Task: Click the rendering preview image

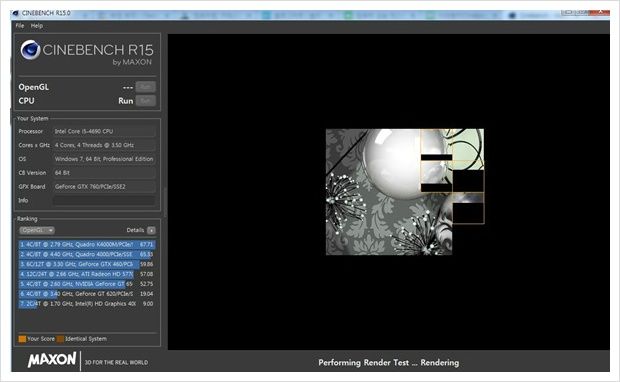Action: (x=405, y=192)
